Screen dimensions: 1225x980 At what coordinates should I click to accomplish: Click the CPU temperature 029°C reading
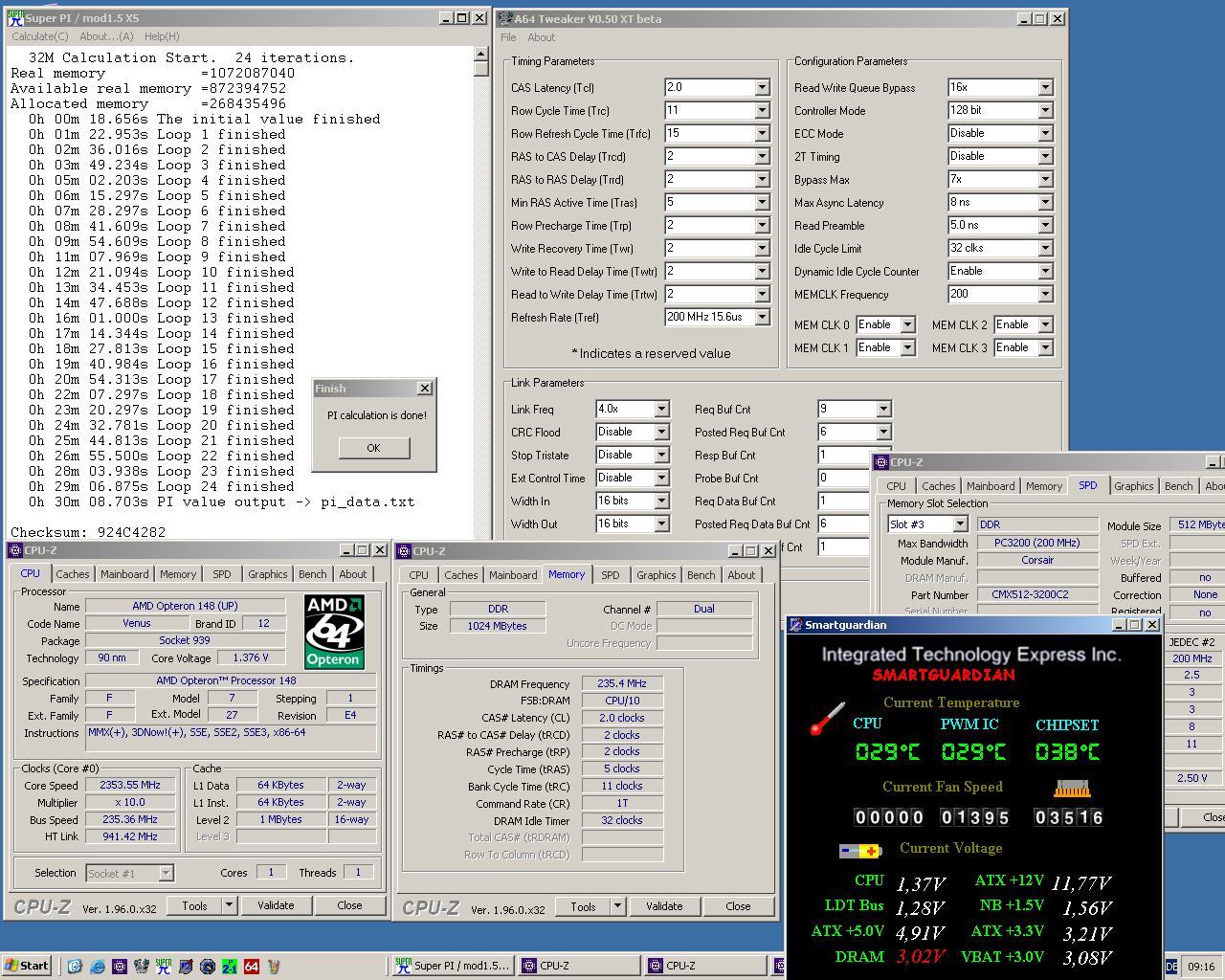tap(887, 752)
